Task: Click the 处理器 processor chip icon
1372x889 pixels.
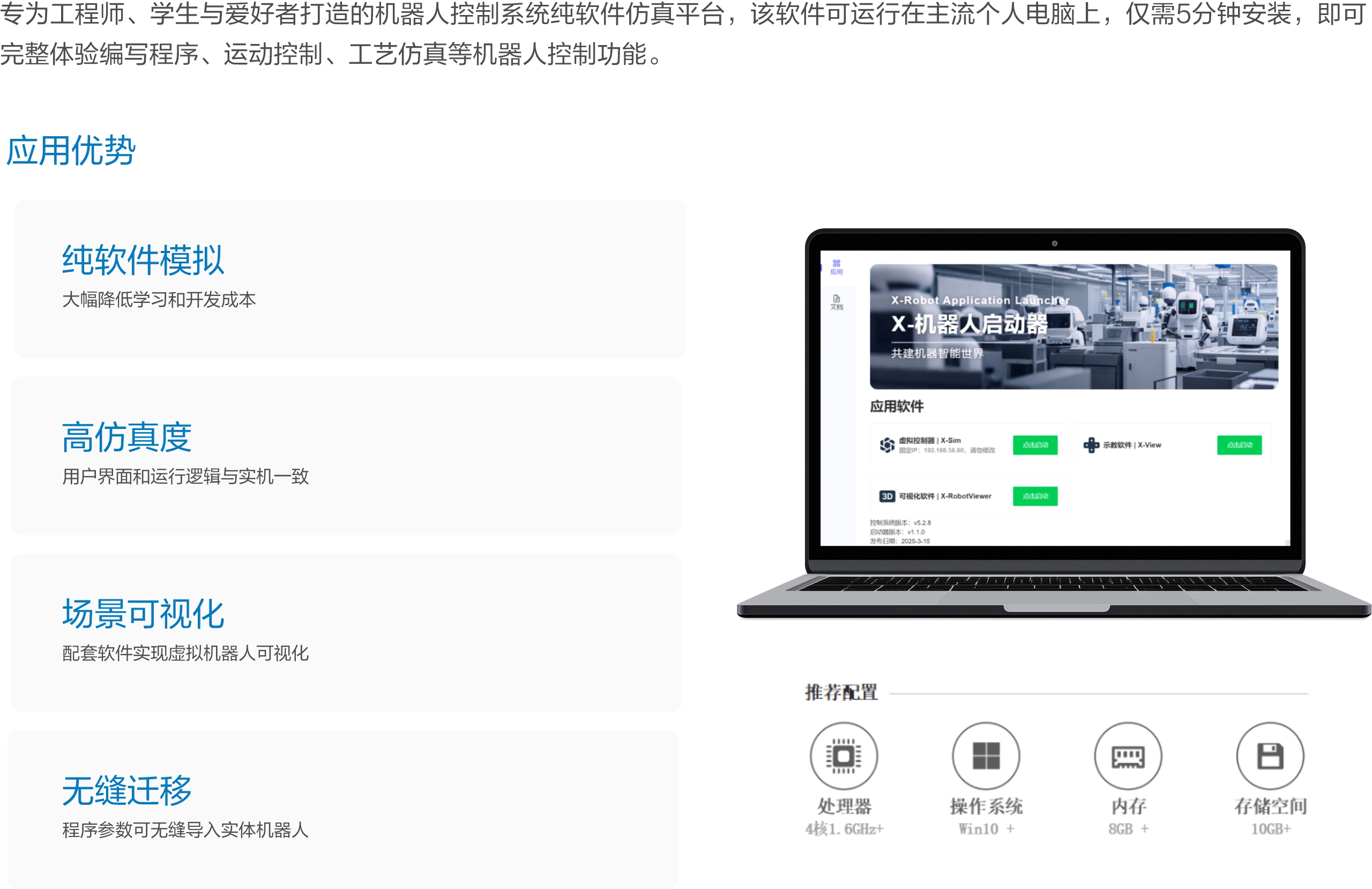Action: pos(844,755)
